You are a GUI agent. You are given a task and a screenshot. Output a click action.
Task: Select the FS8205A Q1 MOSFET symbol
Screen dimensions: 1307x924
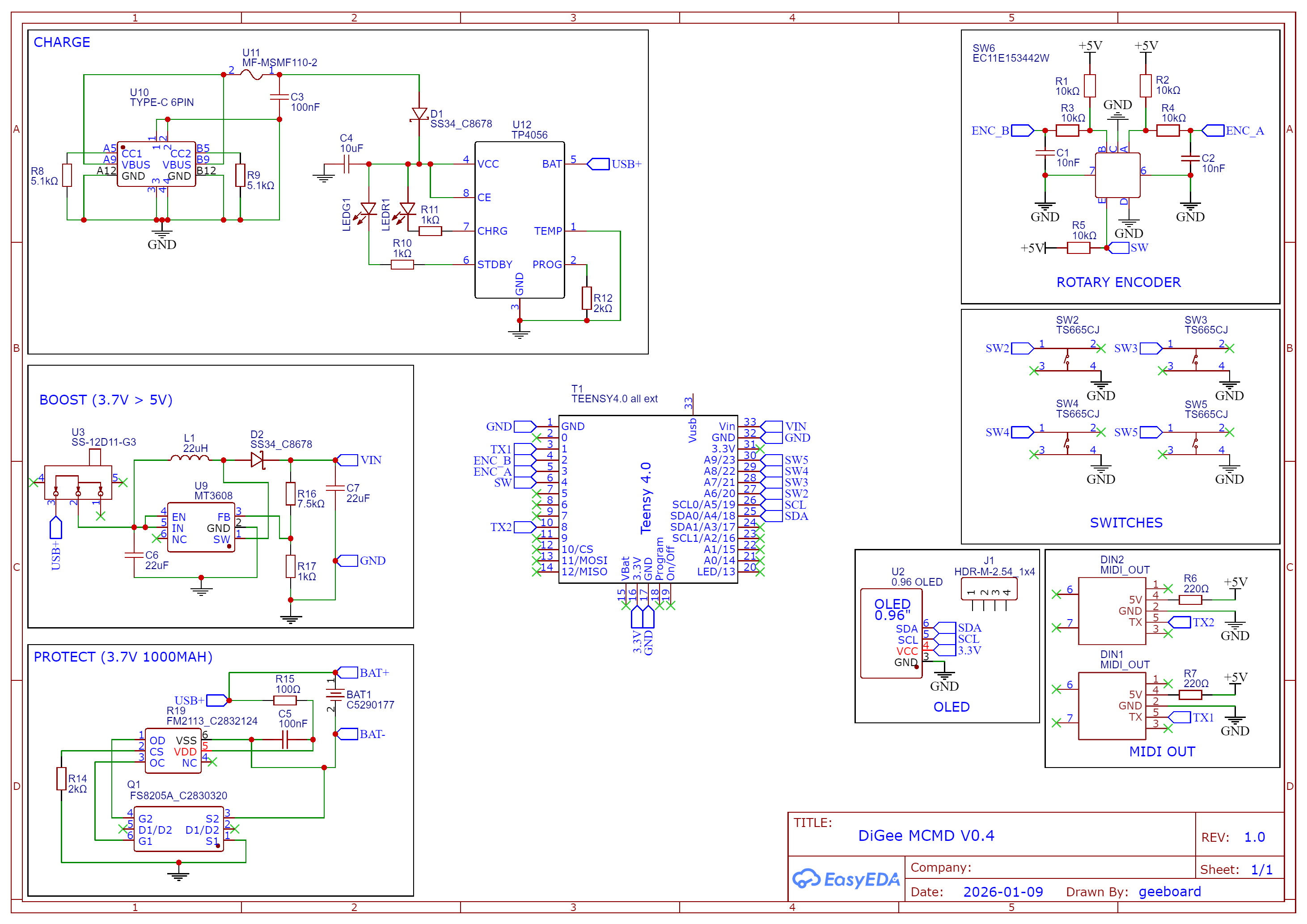coord(178,829)
